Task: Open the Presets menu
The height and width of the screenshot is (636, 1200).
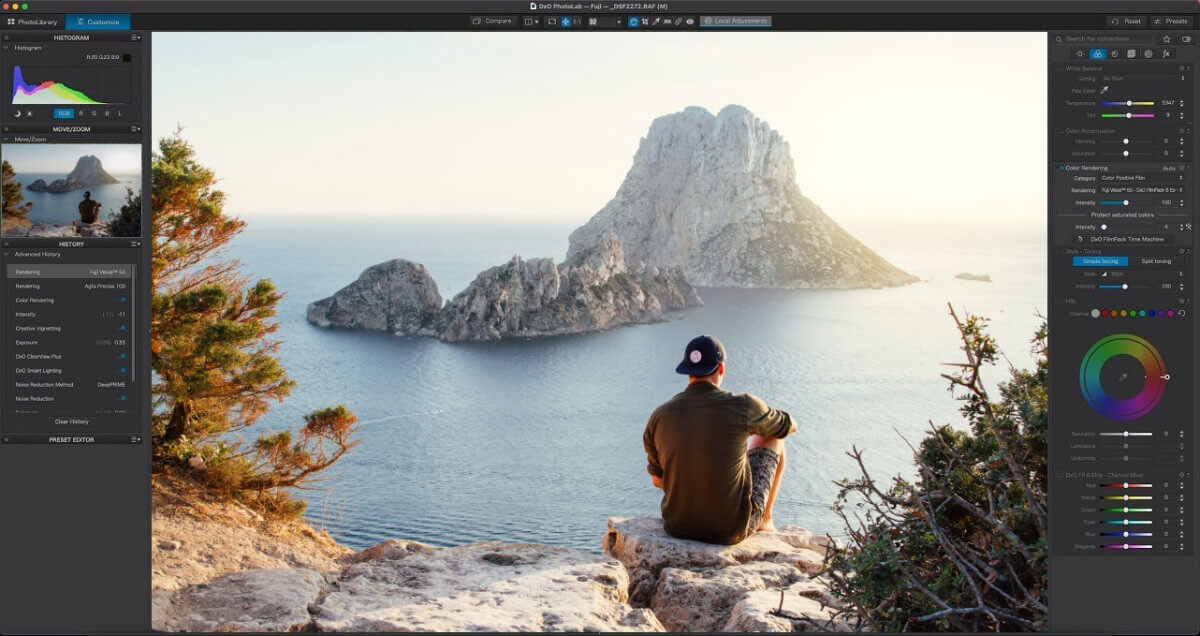Action: tap(1171, 21)
